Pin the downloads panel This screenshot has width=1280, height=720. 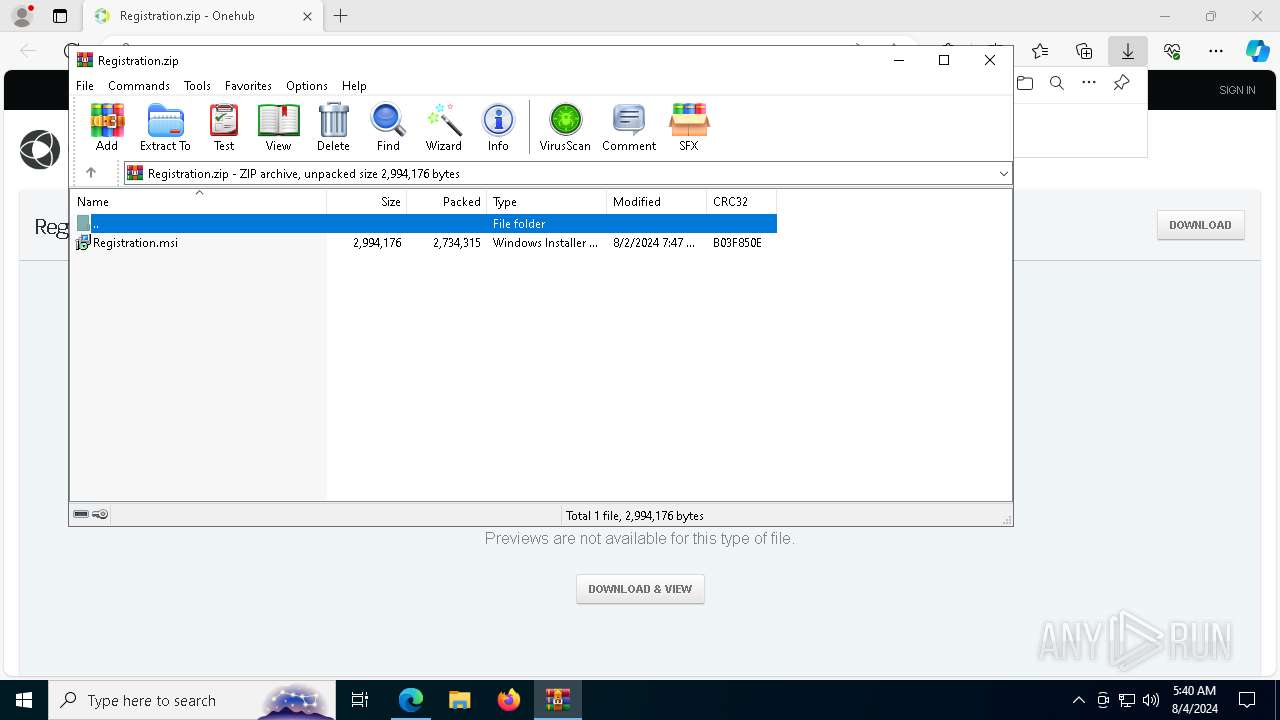tap(1121, 83)
